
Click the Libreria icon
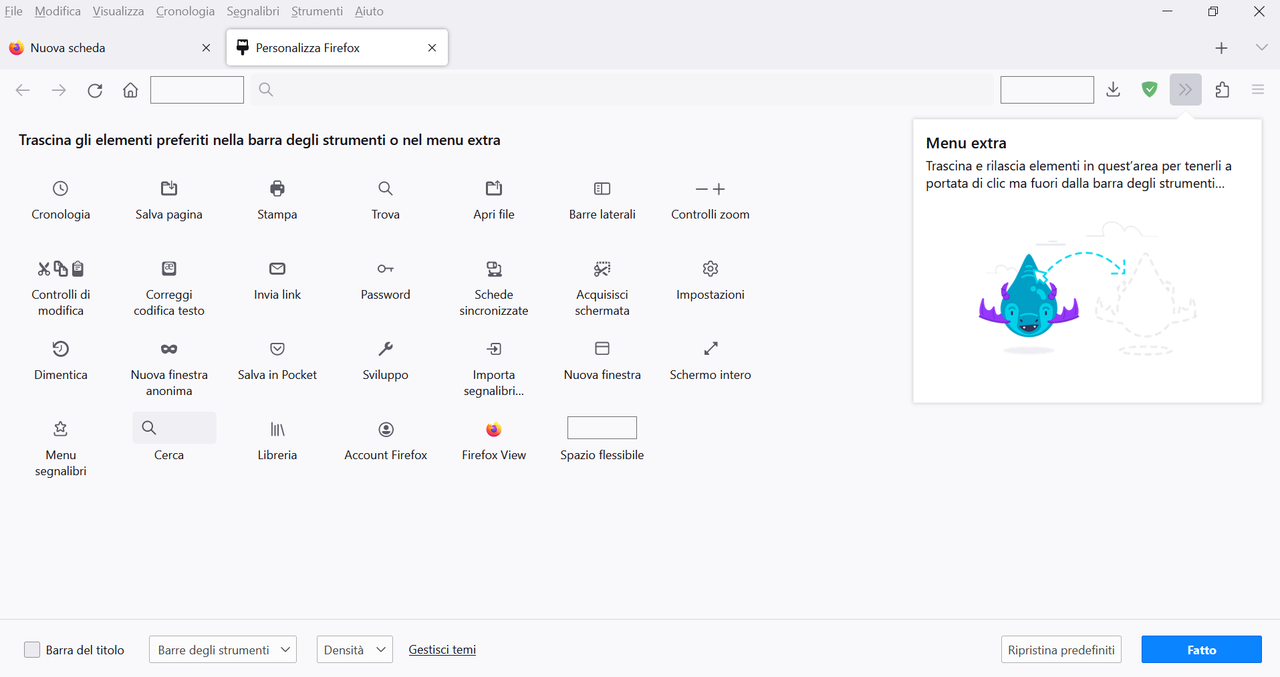tap(277, 428)
